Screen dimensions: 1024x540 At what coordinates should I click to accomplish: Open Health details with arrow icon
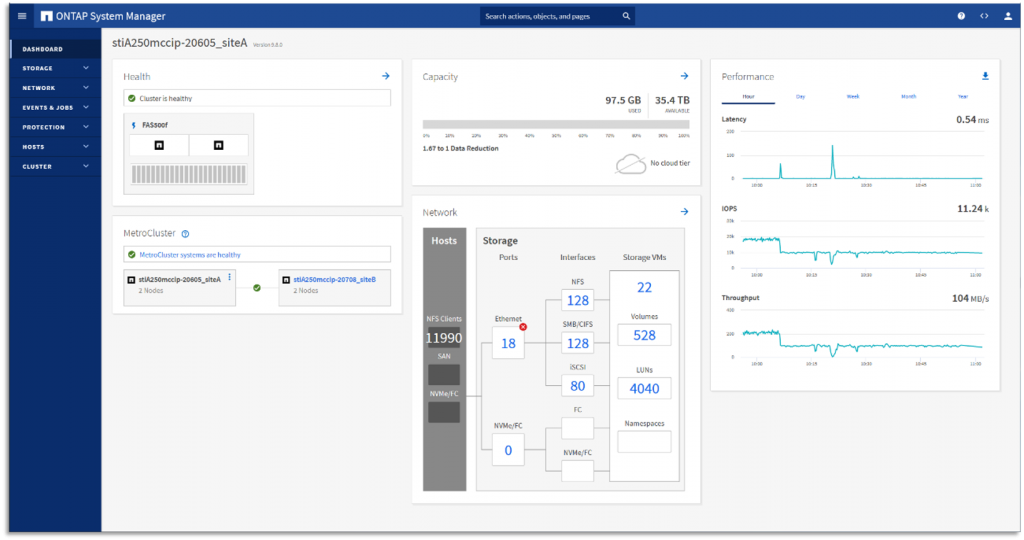click(385, 76)
